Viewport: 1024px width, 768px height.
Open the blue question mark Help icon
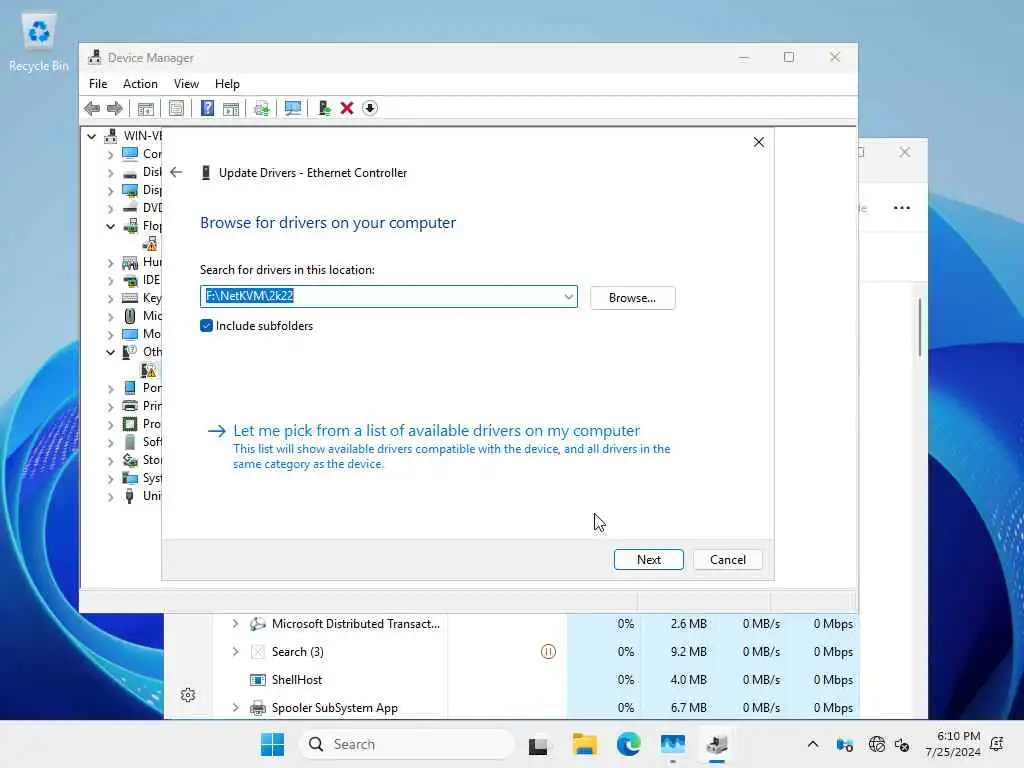207,108
